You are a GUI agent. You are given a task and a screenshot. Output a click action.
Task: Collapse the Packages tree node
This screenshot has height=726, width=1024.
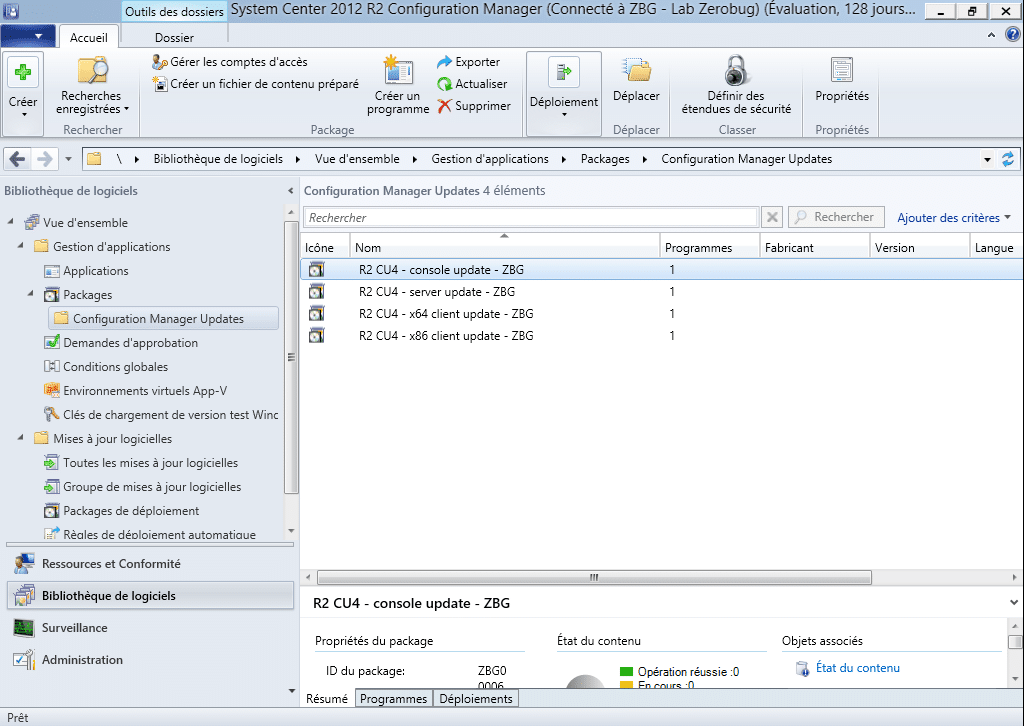[x=31, y=294]
